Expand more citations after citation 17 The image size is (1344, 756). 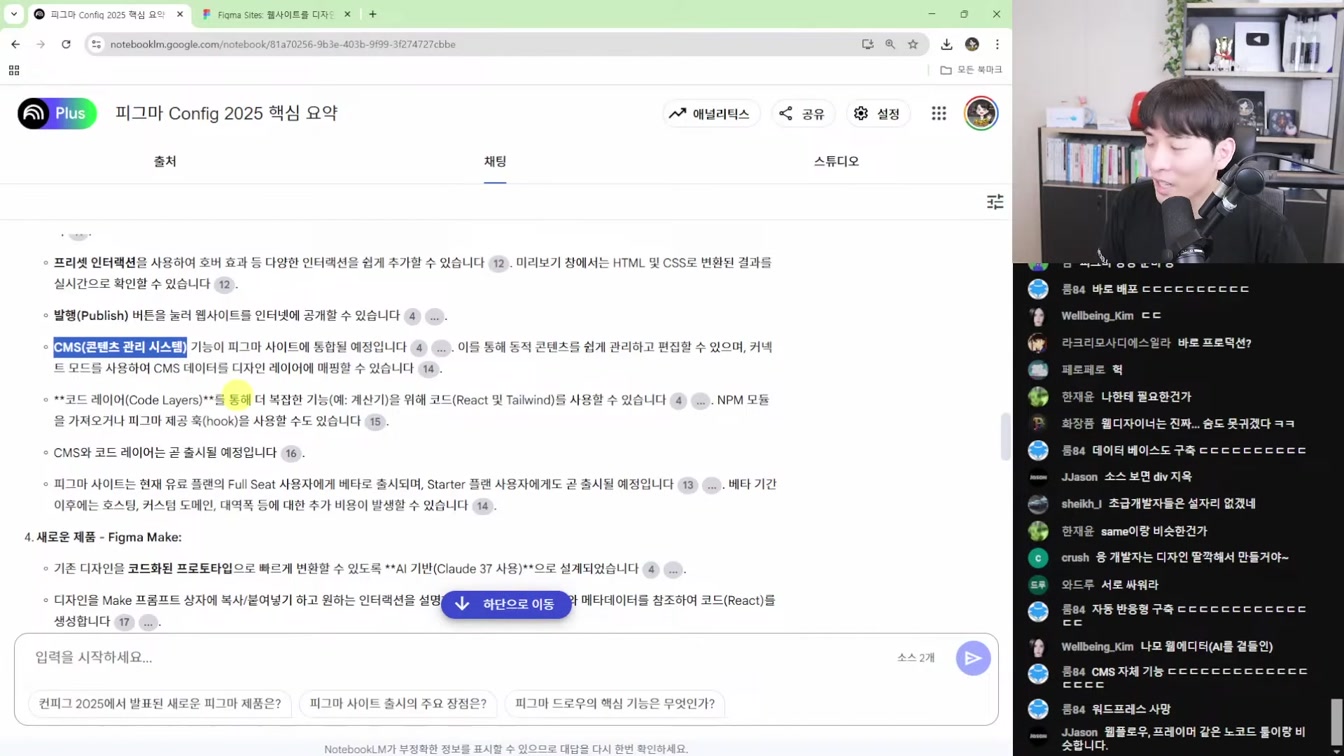pos(148,622)
